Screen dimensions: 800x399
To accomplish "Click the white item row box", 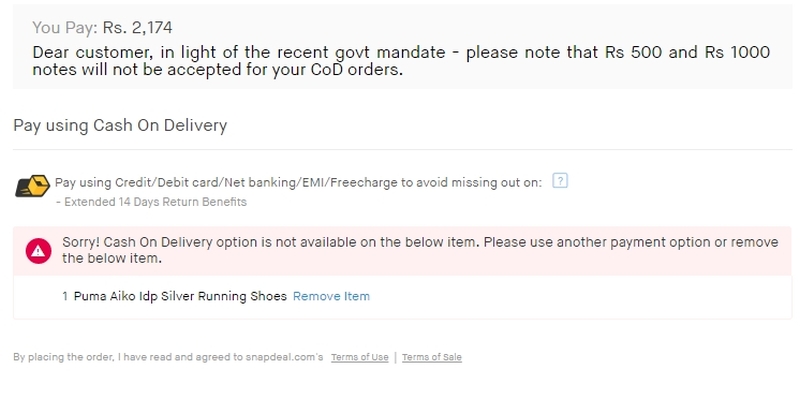I will click(402, 297).
